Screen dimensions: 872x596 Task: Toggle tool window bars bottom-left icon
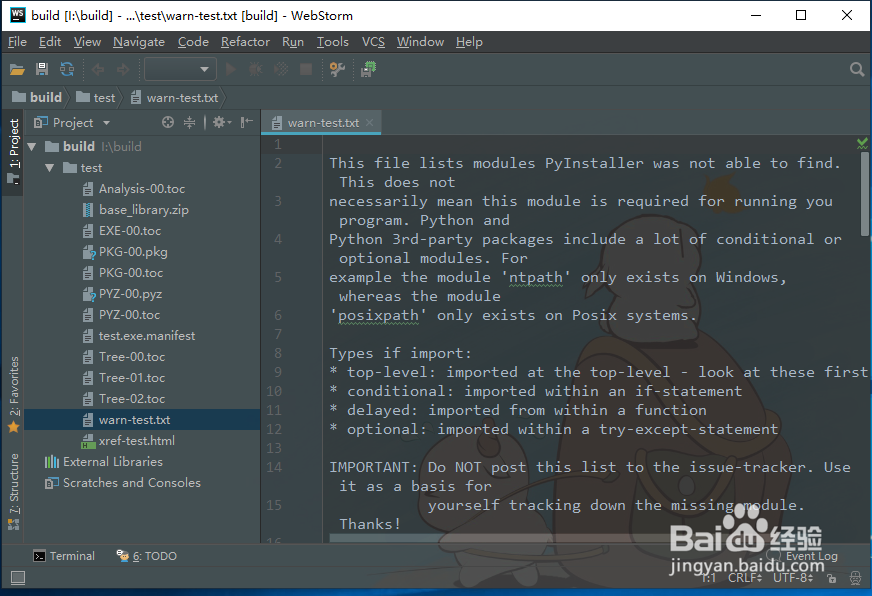[18, 578]
